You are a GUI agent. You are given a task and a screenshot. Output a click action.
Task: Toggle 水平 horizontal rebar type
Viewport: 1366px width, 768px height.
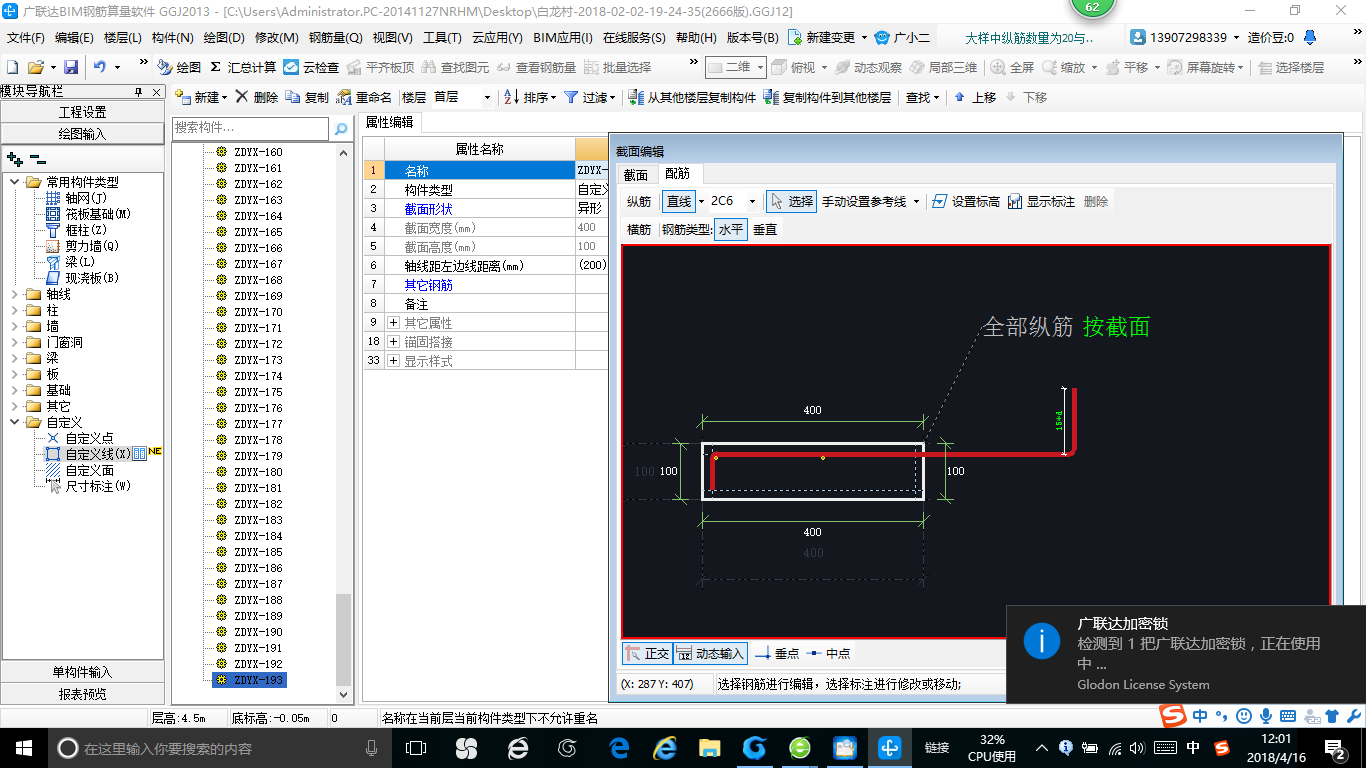731,229
